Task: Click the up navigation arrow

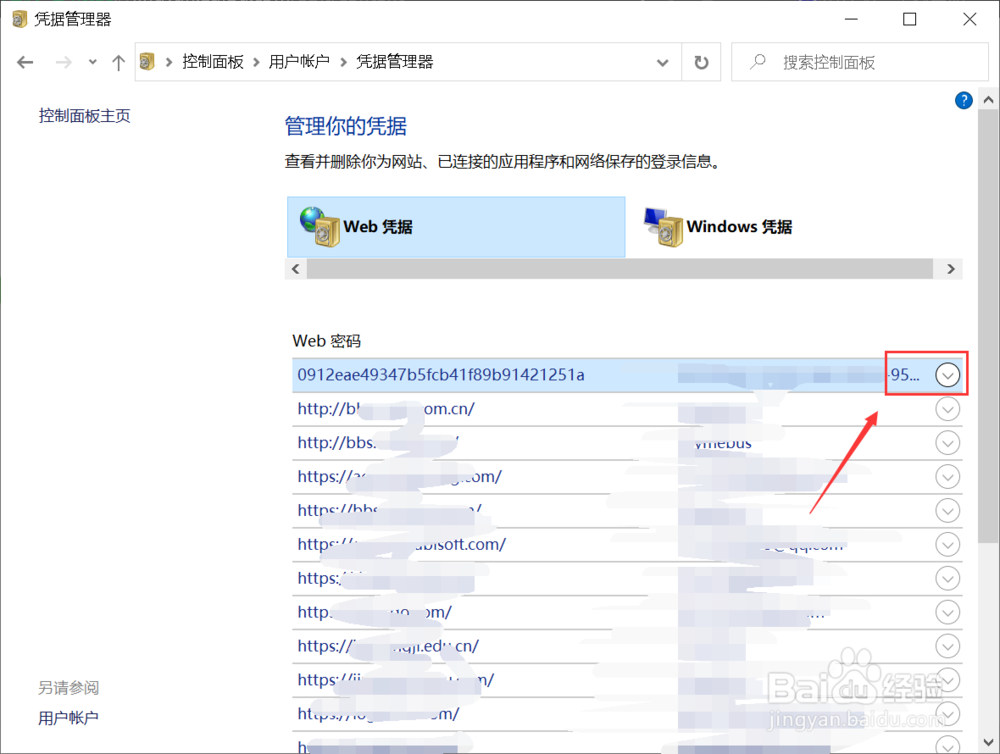Action: coord(117,61)
